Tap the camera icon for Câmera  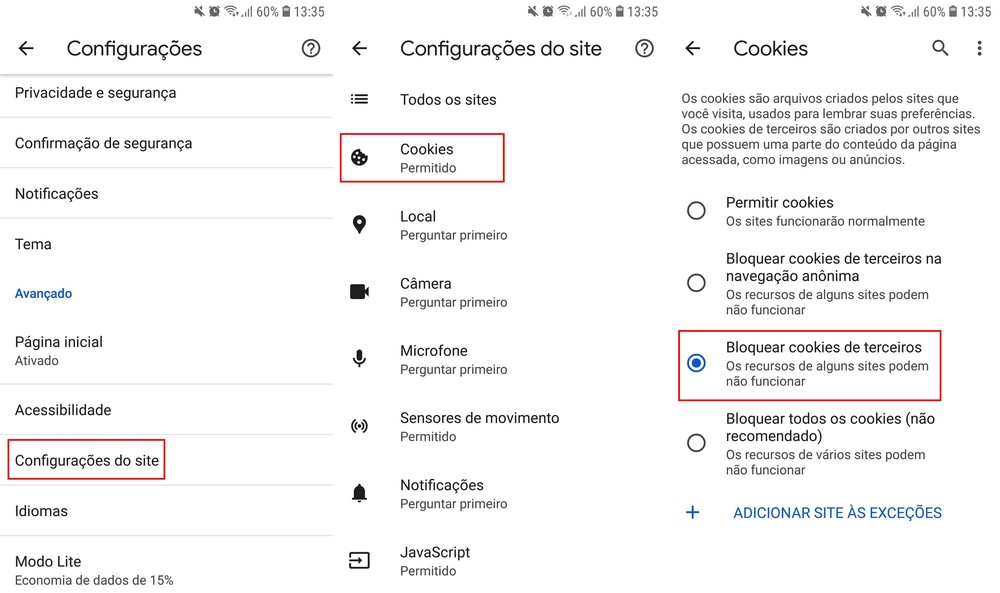(x=360, y=292)
